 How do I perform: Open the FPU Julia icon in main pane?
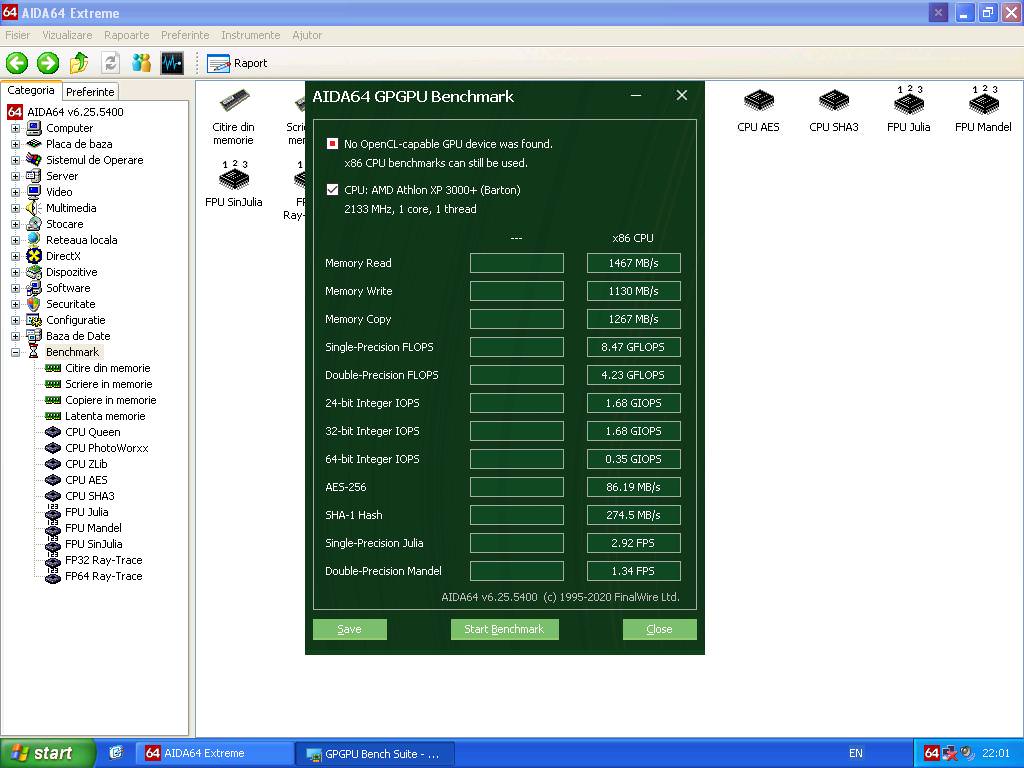pos(908,108)
